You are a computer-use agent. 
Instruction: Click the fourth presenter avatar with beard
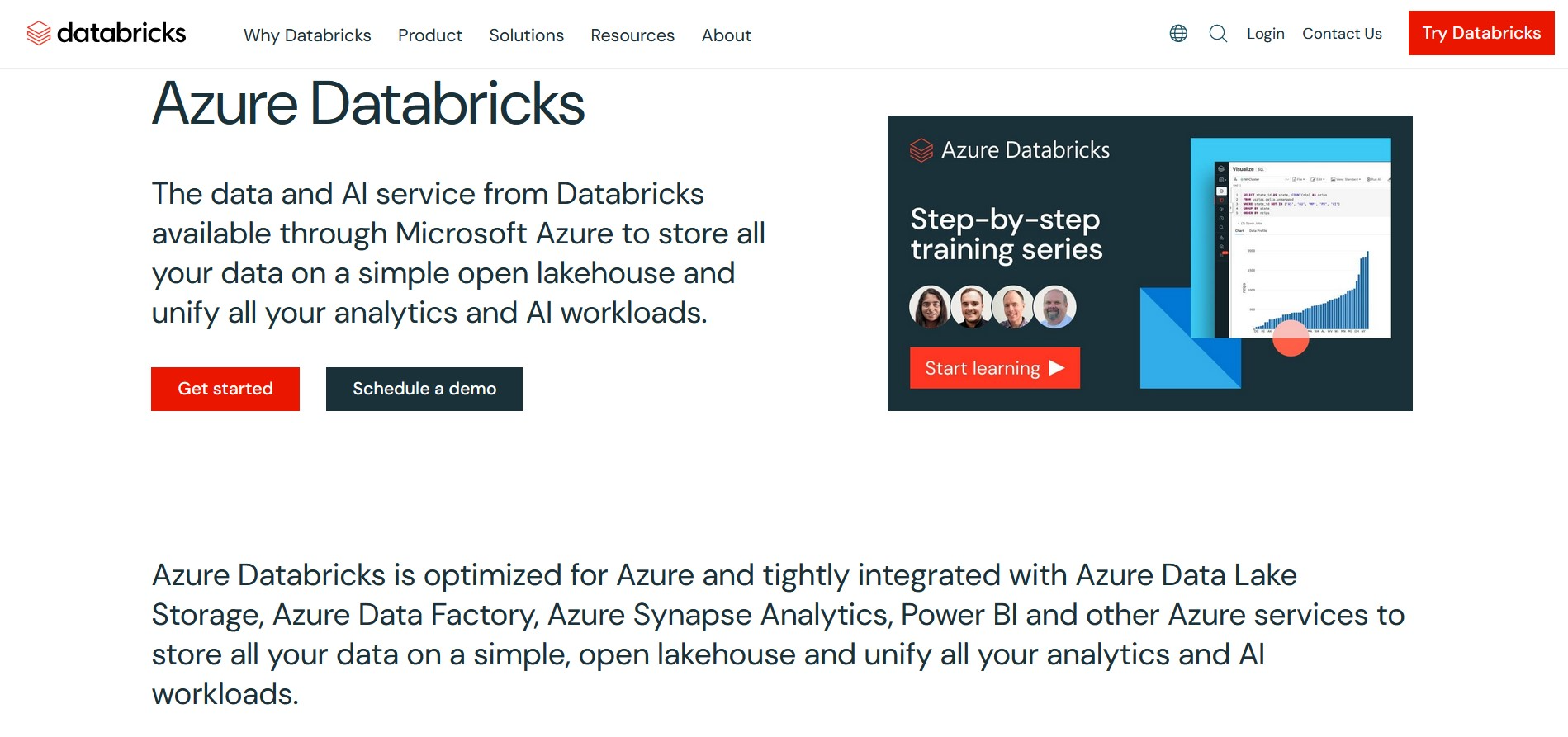click(x=1054, y=307)
